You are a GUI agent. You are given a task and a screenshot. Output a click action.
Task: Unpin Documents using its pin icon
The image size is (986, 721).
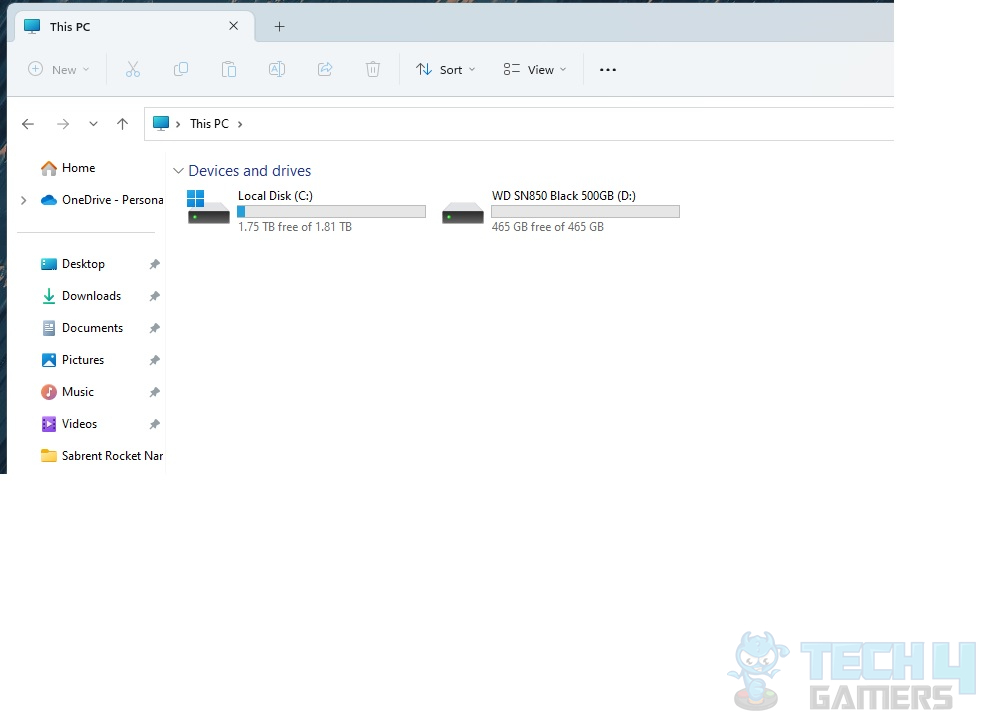[154, 329]
